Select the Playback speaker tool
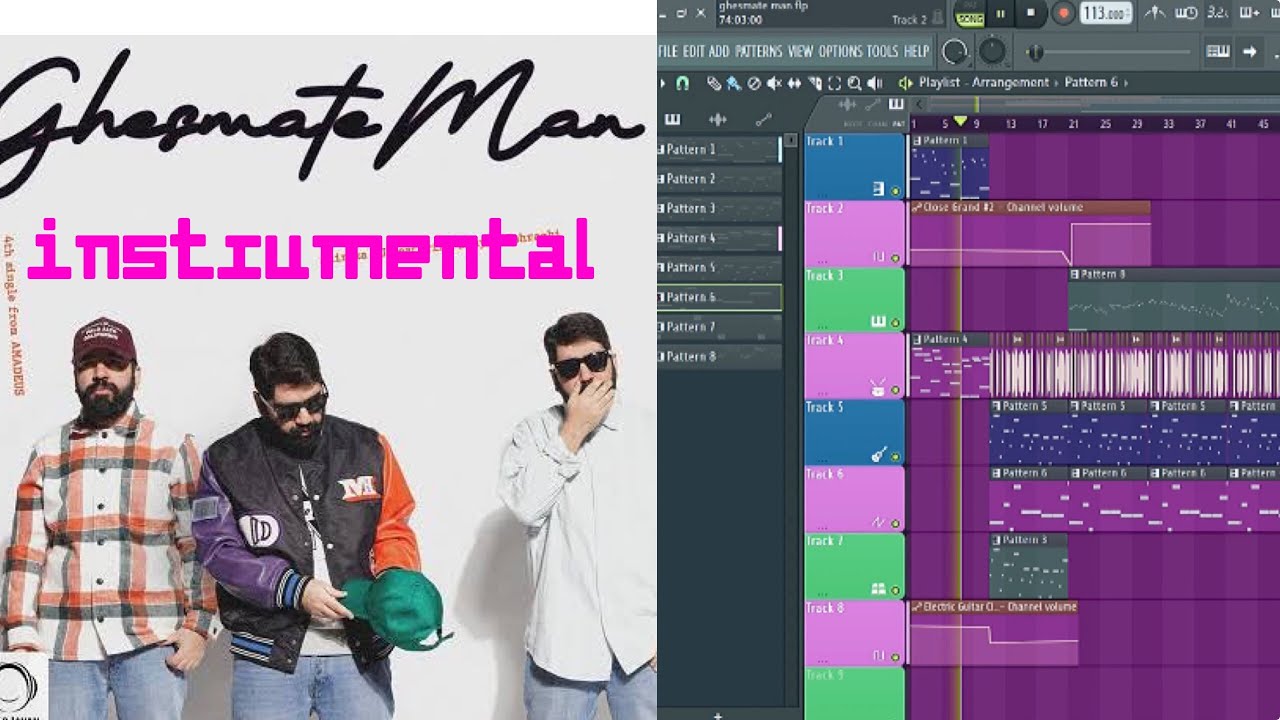1280x720 pixels. click(x=875, y=83)
